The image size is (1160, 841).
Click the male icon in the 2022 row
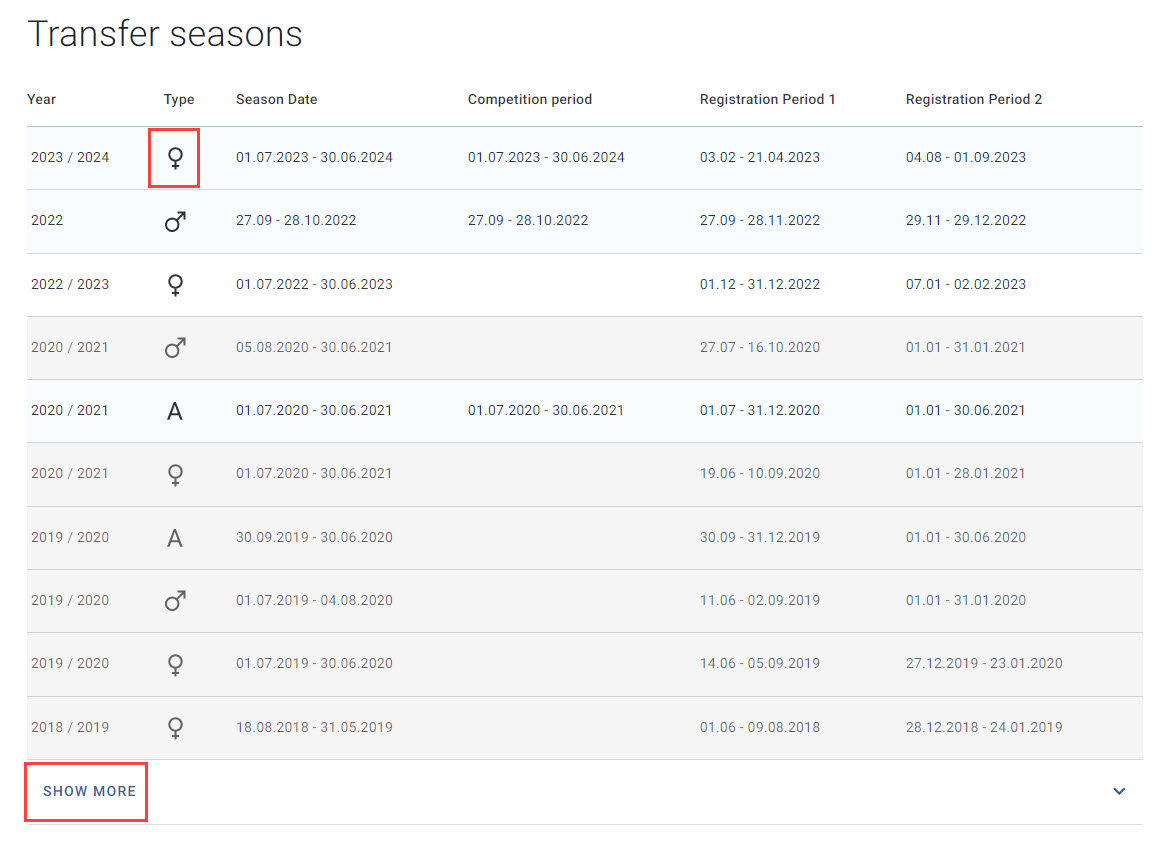(x=175, y=221)
